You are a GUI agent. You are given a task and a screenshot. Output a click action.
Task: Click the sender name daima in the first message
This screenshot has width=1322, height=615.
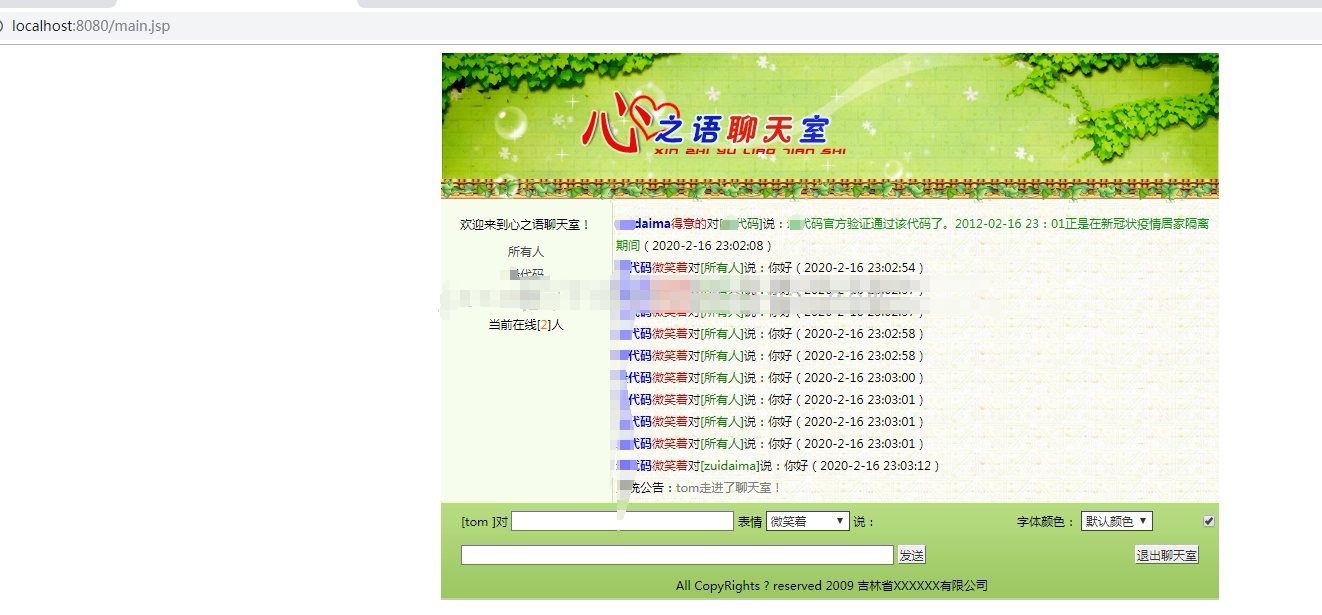653,224
